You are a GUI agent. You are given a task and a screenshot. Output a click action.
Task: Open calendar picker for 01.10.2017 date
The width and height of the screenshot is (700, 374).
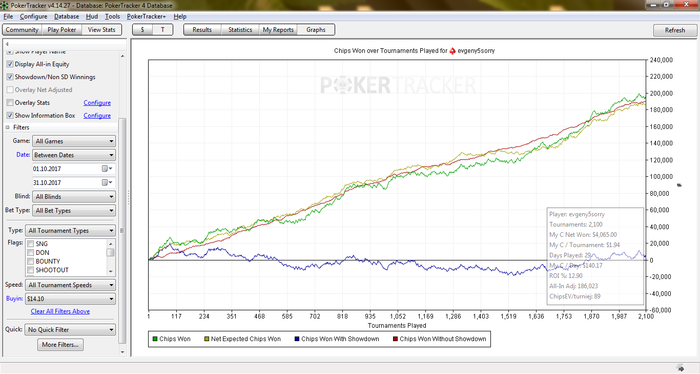click(107, 169)
